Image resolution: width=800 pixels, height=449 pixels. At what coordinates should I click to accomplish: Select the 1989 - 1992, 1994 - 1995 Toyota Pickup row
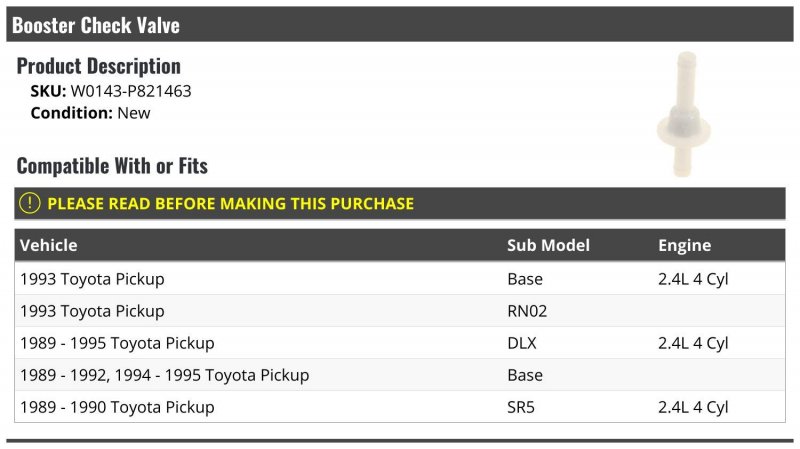pos(400,375)
